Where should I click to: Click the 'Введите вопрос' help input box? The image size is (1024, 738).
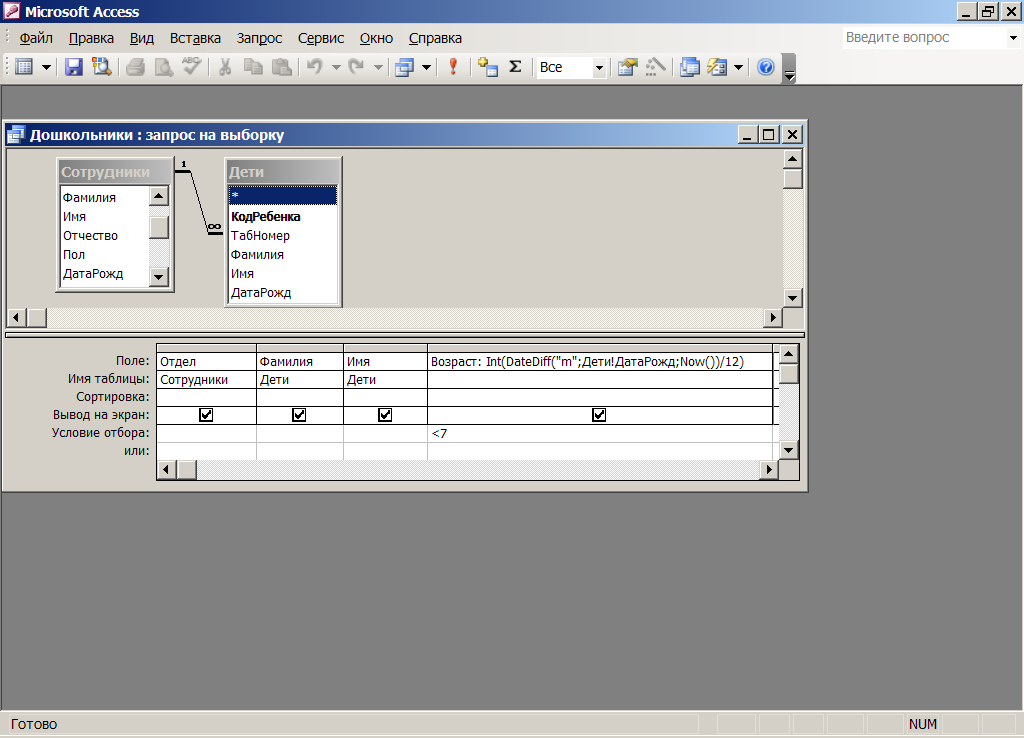[x=924, y=38]
